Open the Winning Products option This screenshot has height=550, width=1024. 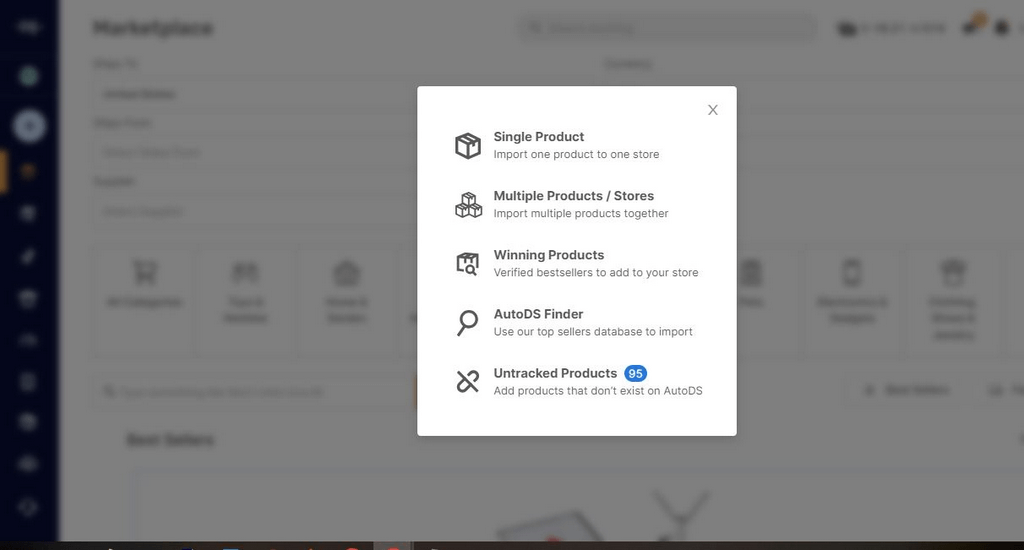[x=548, y=255]
